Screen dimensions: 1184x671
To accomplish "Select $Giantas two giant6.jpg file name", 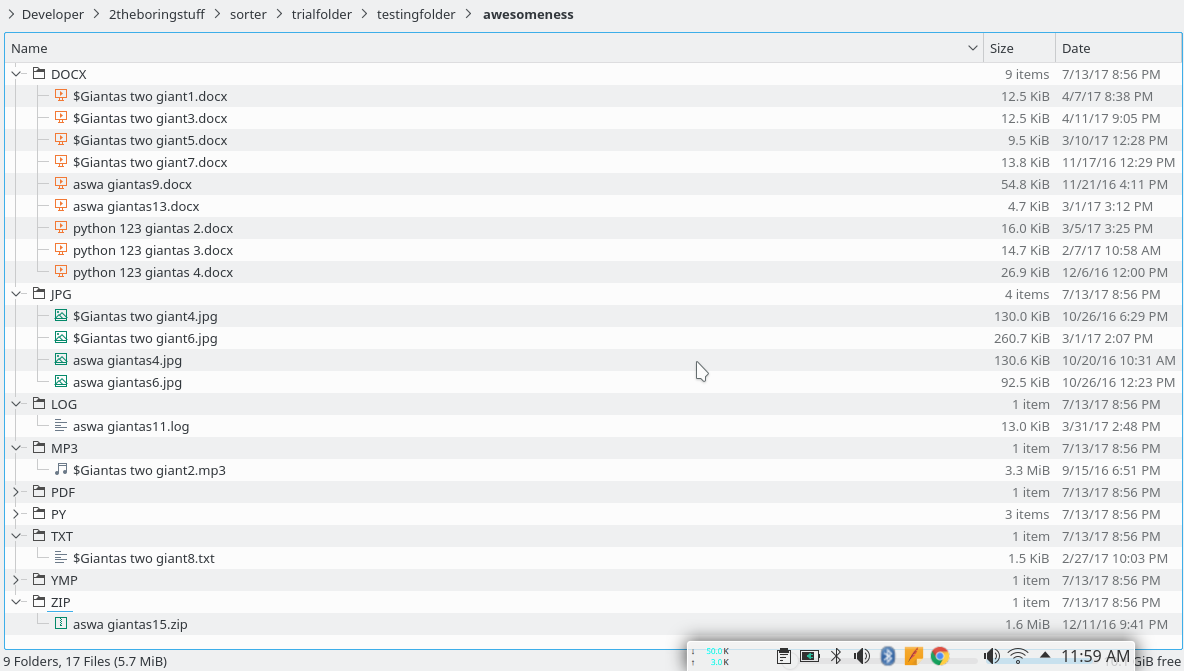I will coord(145,338).
